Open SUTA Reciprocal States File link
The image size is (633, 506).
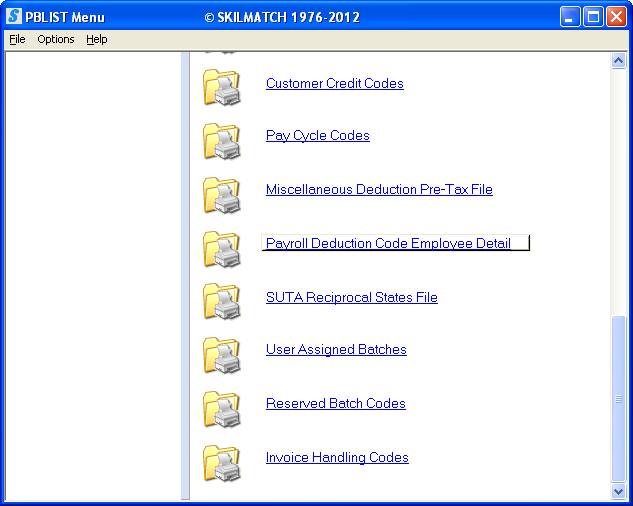352,298
